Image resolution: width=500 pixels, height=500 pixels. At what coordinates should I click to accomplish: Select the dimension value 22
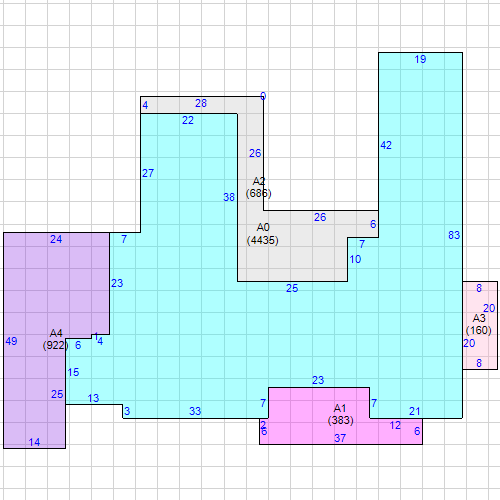click(x=188, y=120)
